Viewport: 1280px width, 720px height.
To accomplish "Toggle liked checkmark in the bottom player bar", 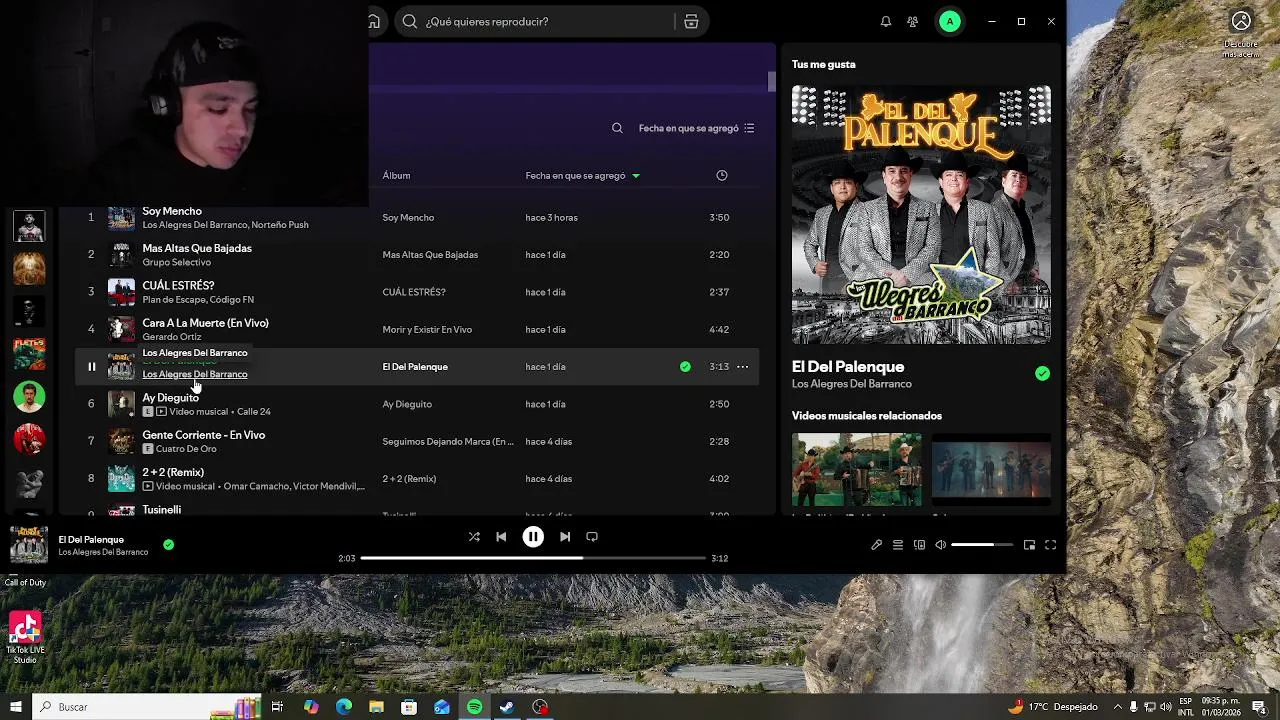I will (168, 545).
